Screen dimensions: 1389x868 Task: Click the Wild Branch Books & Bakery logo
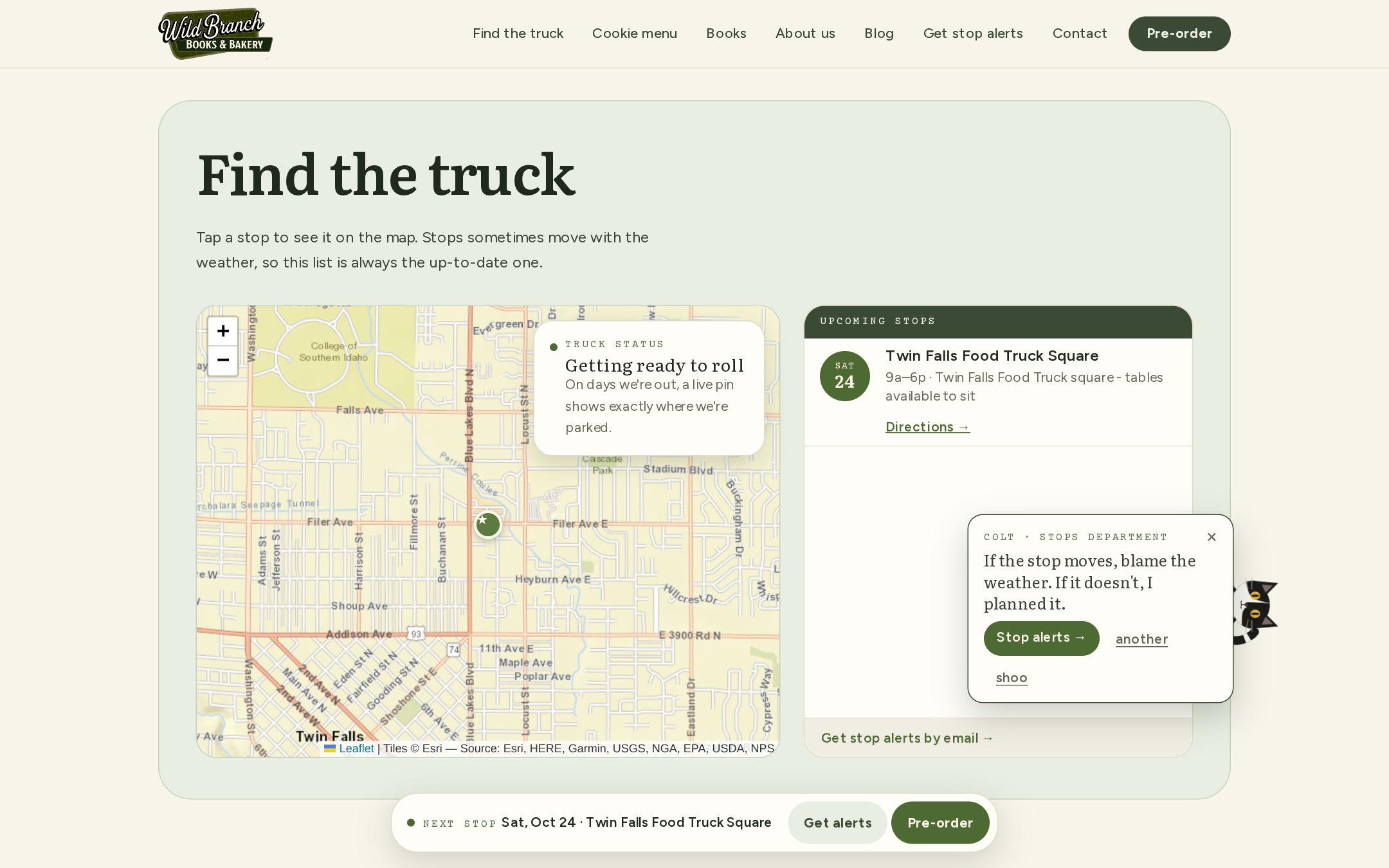point(215,33)
